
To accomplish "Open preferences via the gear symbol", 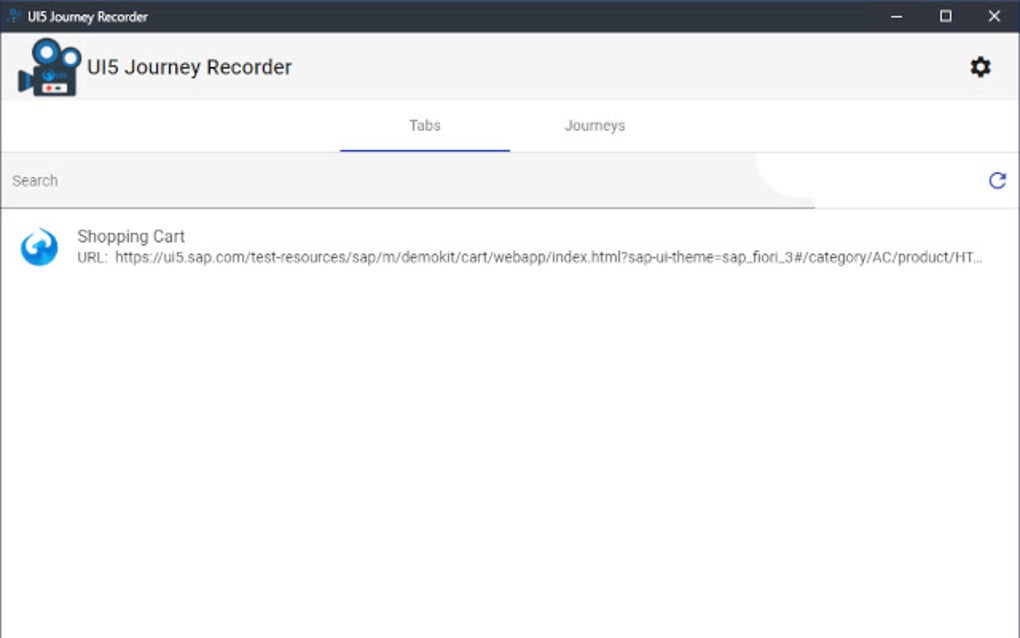I will point(980,66).
